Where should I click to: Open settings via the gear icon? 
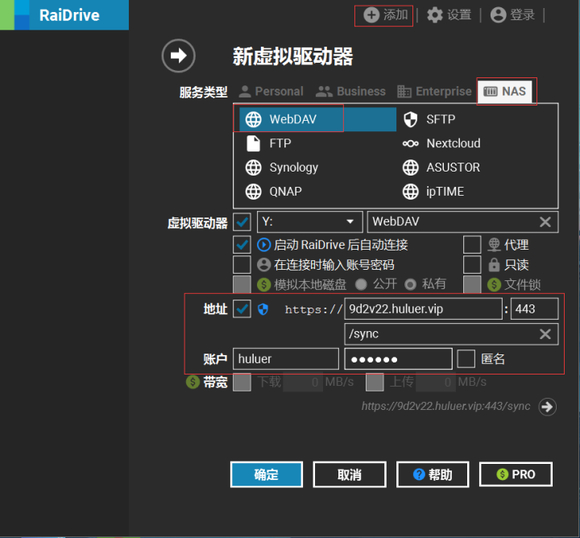[435, 15]
